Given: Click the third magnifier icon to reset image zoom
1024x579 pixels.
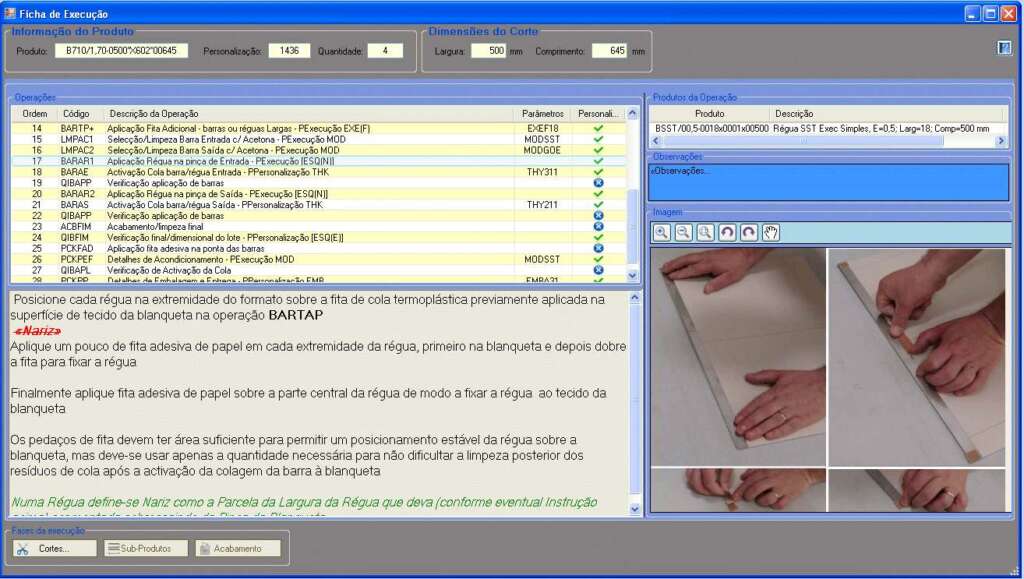Looking at the screenshot, I should pos(705,232).
